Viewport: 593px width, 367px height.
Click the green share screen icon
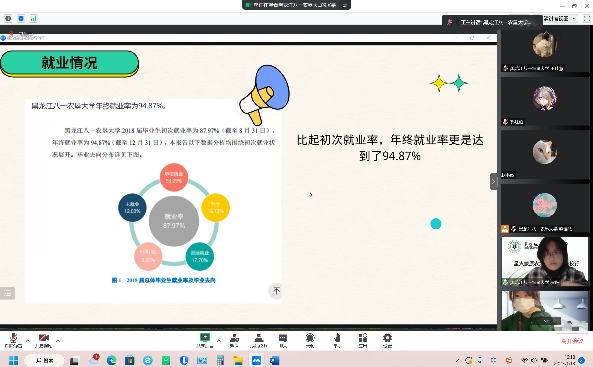tap(205, 337)
